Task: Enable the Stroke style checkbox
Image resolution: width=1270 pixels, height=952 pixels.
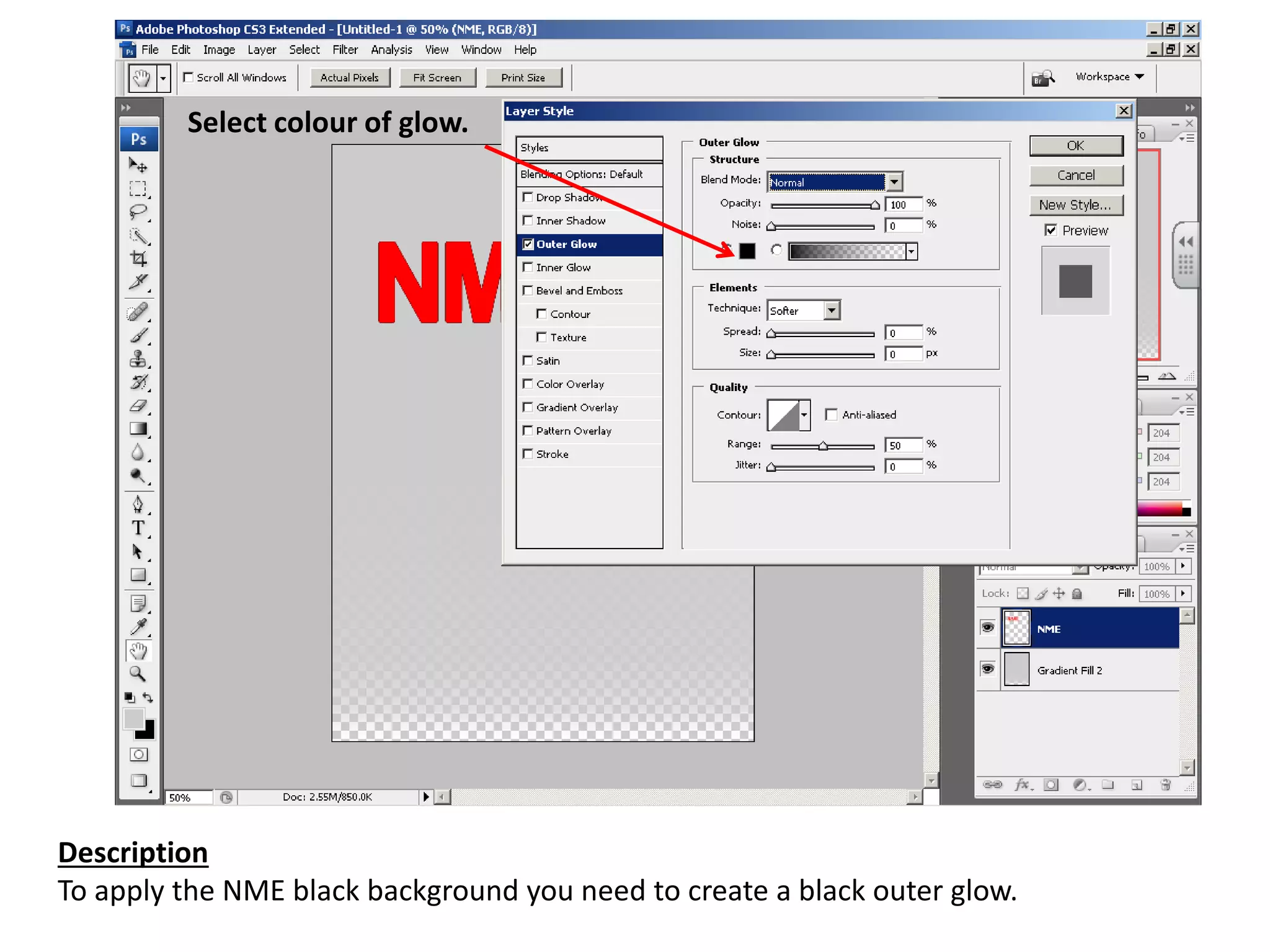Action: pyautogui.click(x=528, y=454)
